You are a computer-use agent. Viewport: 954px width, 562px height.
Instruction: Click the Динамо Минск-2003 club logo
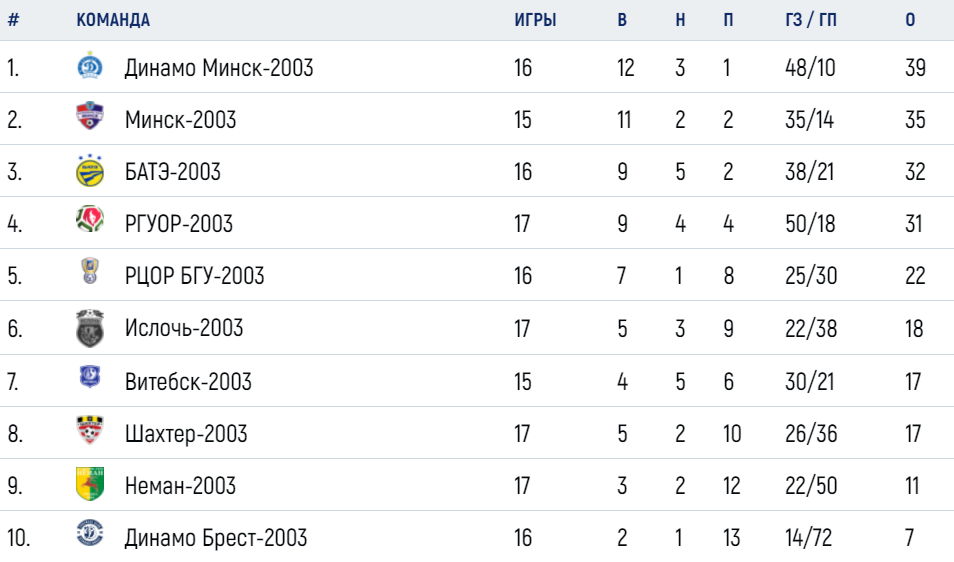[90, 66]
